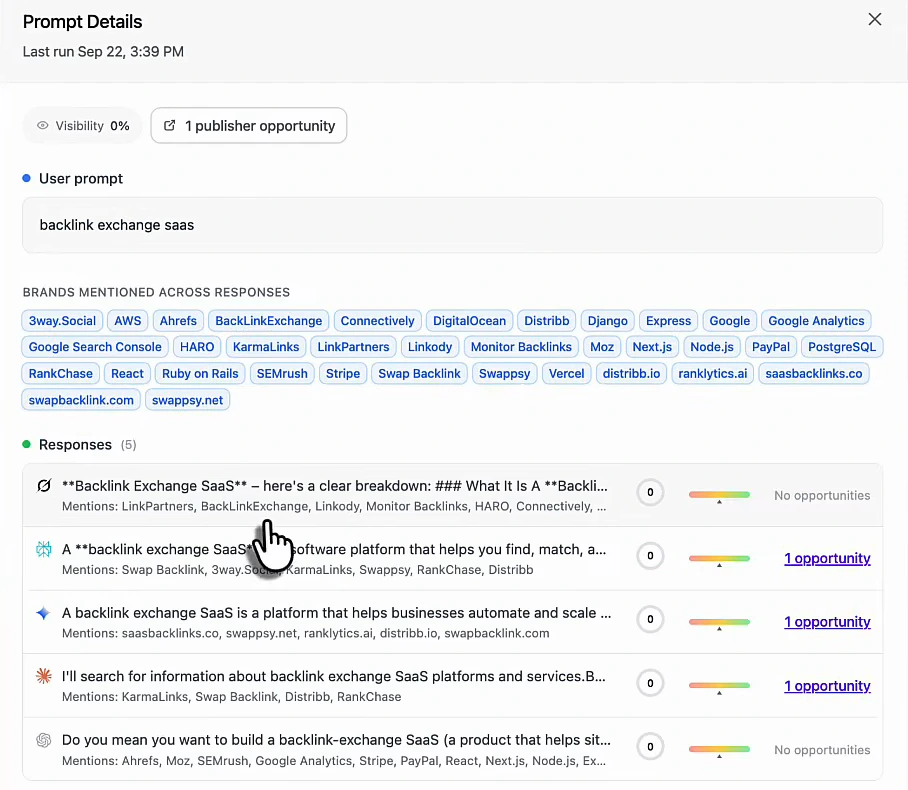Screen dimensions: 908x790
Task: Select the Express brand tag
Action: pyautogui.click(x=668, y=321)
